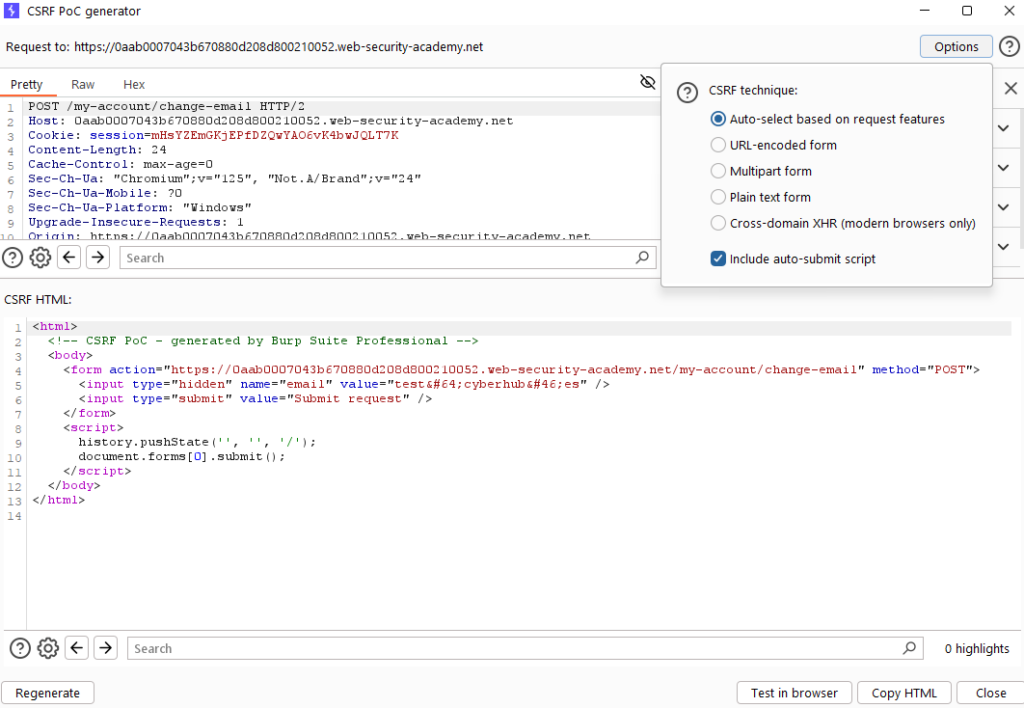The height and width of the screenshot is (708, 1024).
Task: Click Test in browser
Action: pos(794,693)
